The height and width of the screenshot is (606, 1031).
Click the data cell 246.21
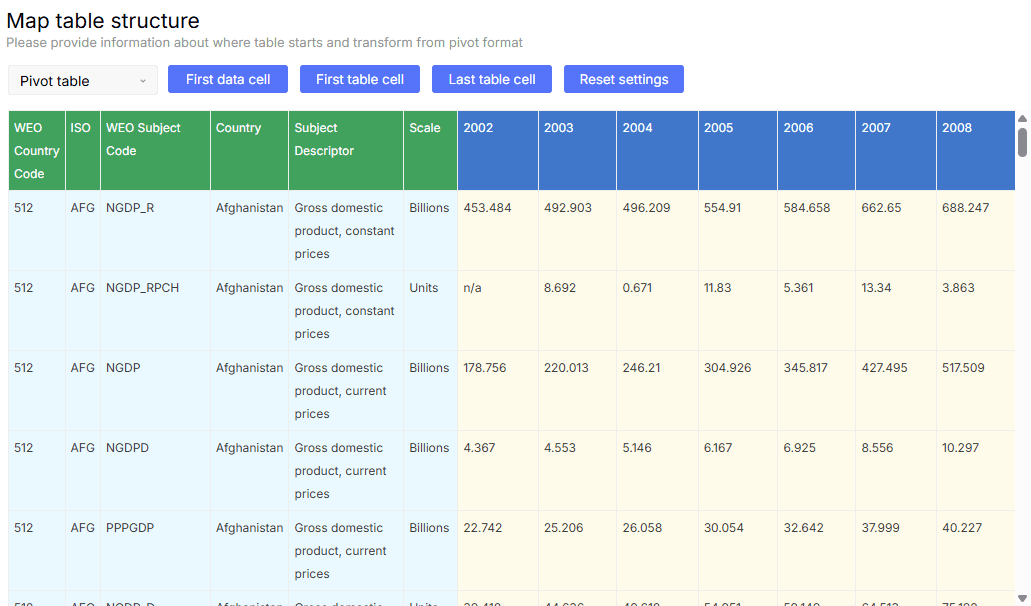tap(658, 390)
